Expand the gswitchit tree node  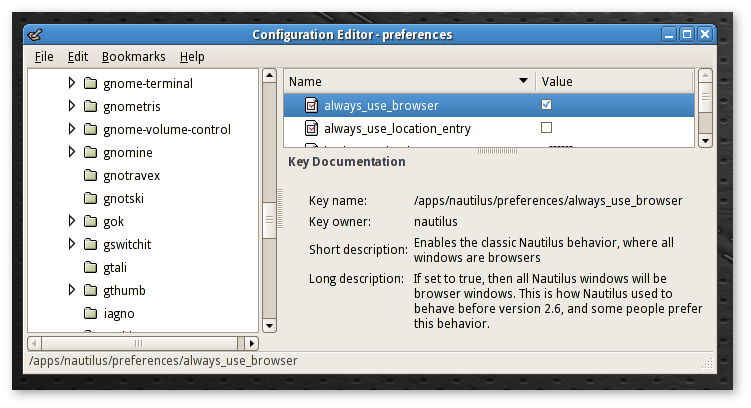click(x=72, y=244)
